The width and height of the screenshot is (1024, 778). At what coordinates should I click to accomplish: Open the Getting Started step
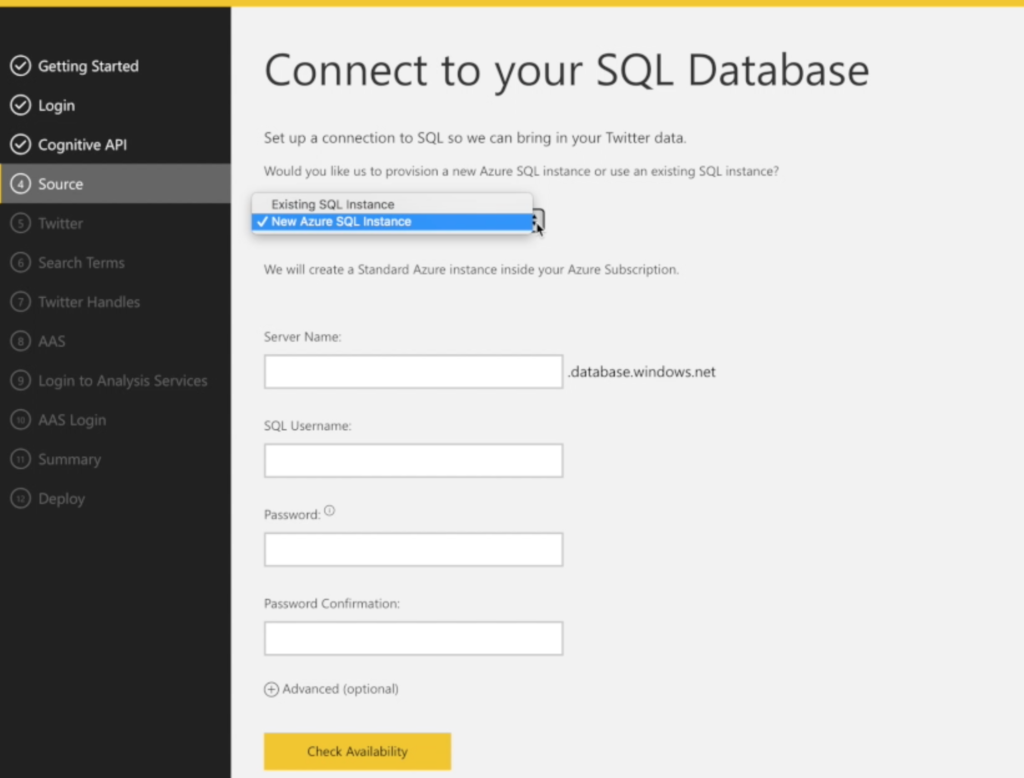click(x=88, y=66)
